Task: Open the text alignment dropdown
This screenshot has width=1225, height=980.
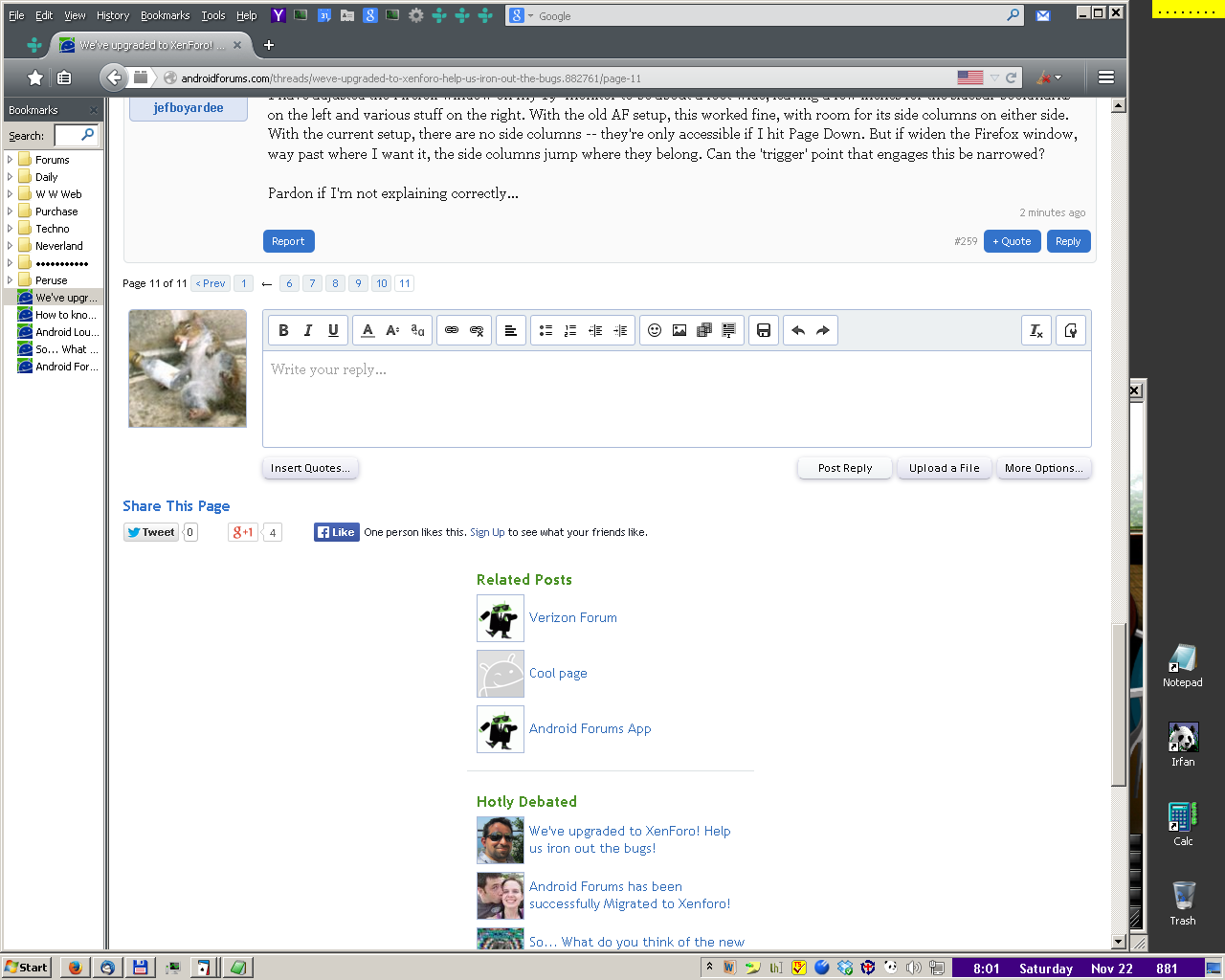Action: (511, 330)
